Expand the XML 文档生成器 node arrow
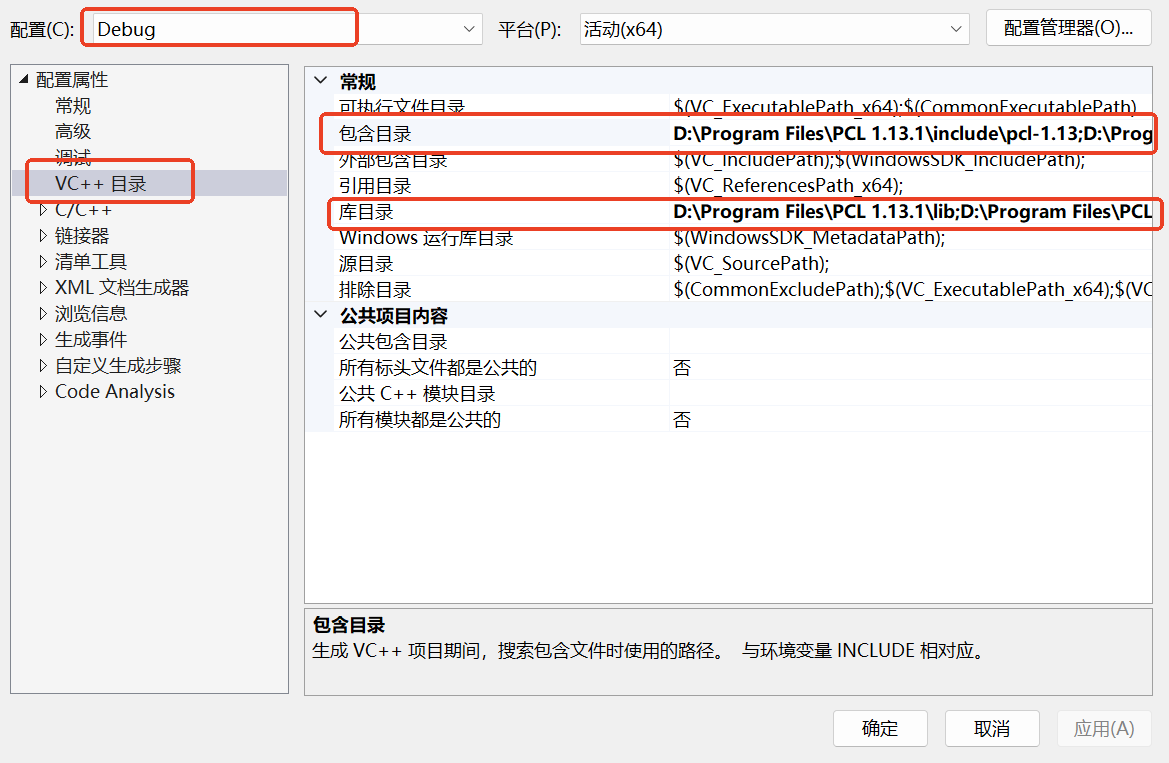The width and height of the screenshot is (1169, 763). click(42, 288)
